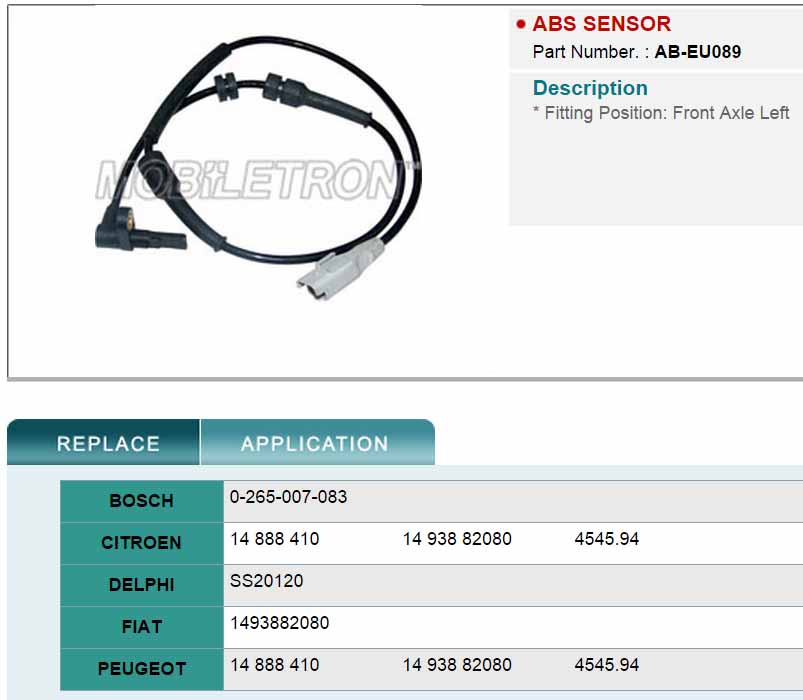The width and height of the screenshot is (803, 700).
Task: Select the CITROEN brand cell
Action: point(142,543)
